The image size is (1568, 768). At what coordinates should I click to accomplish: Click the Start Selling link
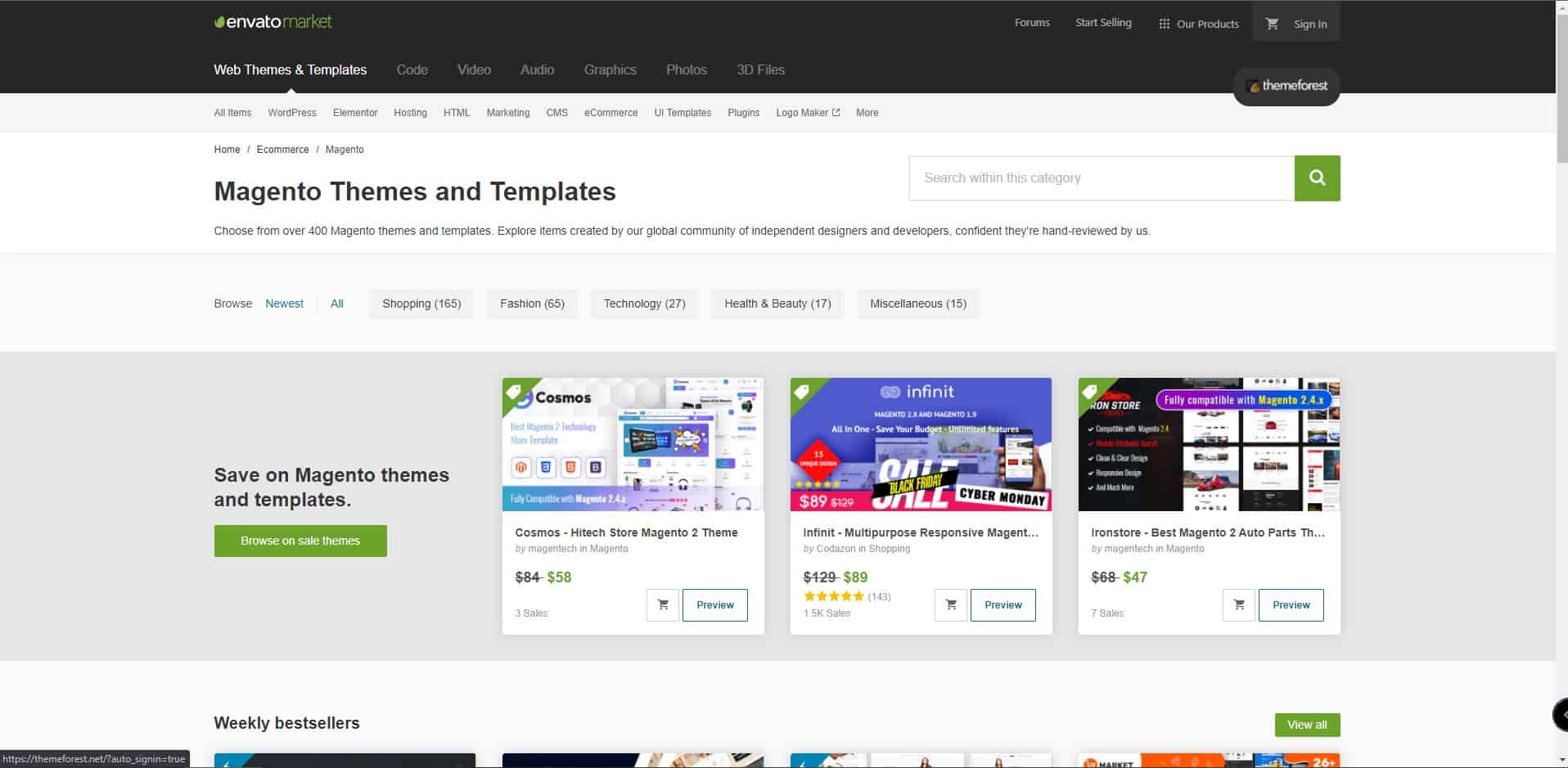tap(1103, 23)
